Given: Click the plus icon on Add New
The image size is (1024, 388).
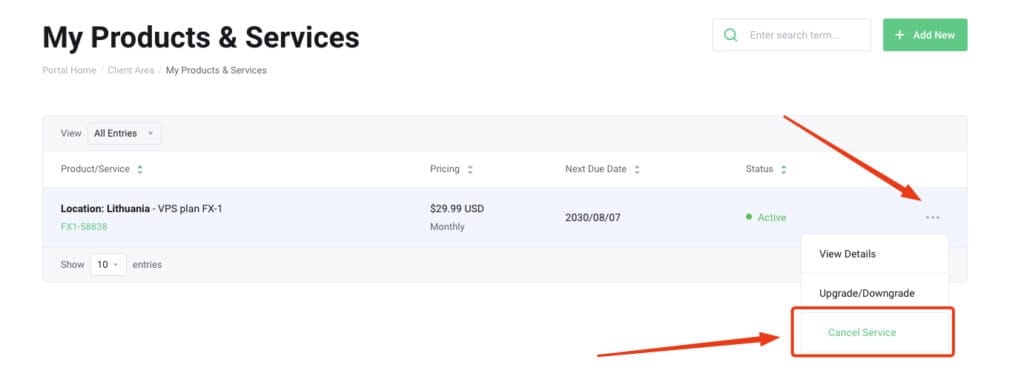Looking at the screenshot, I should pos(899,35).
